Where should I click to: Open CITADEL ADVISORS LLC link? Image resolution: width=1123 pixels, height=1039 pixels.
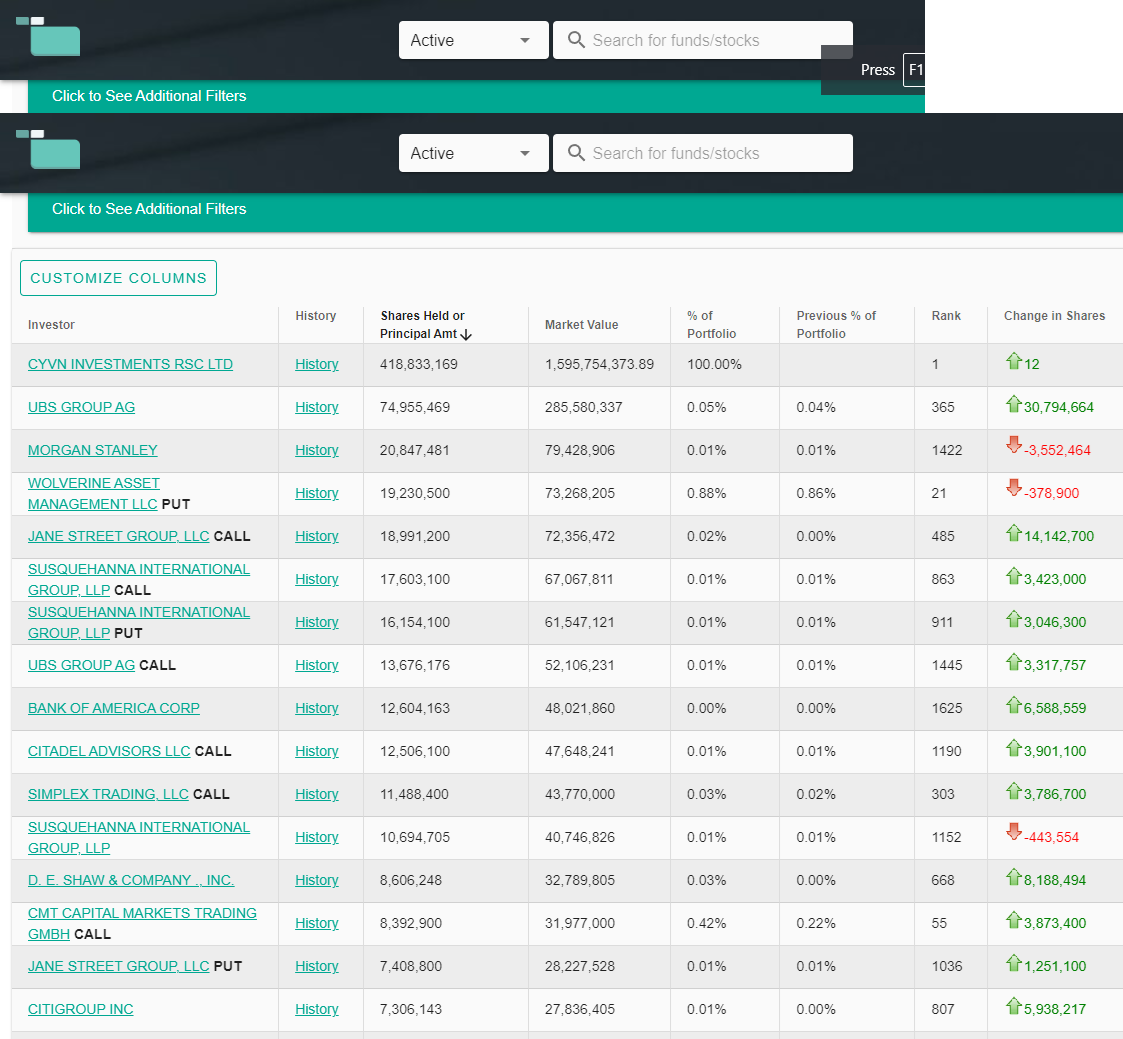(x=109, y=750)
